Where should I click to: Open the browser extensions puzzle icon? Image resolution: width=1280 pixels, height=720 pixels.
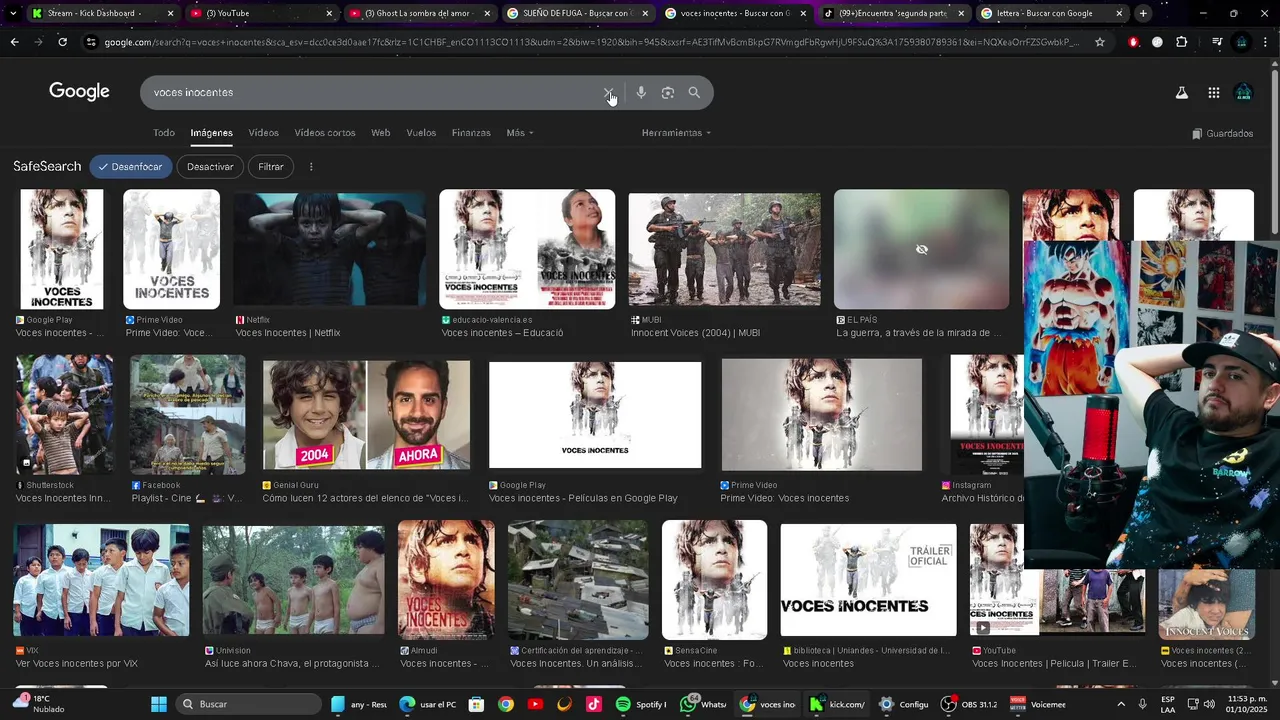(1182, 42)
